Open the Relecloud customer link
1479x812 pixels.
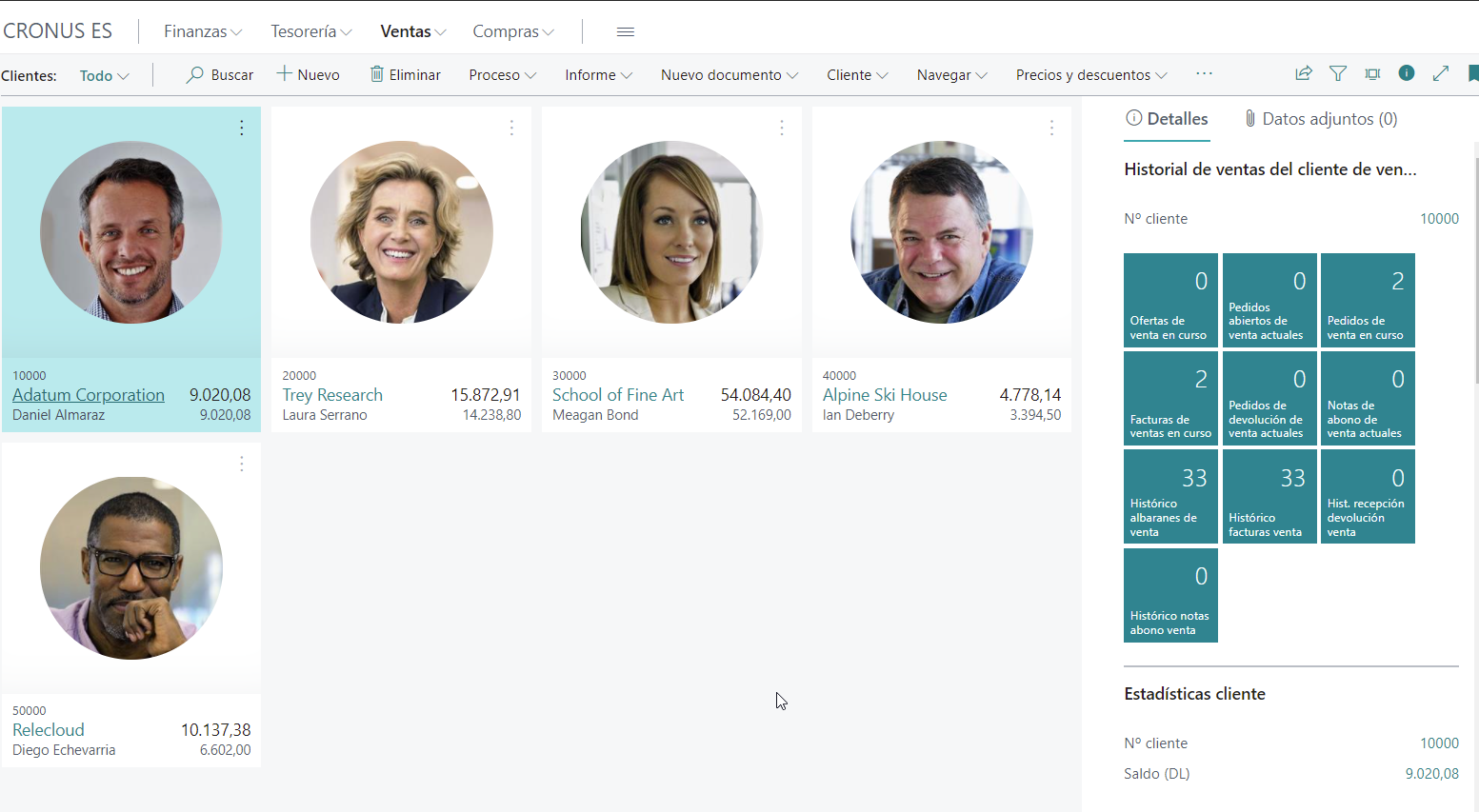click(49, 730)
